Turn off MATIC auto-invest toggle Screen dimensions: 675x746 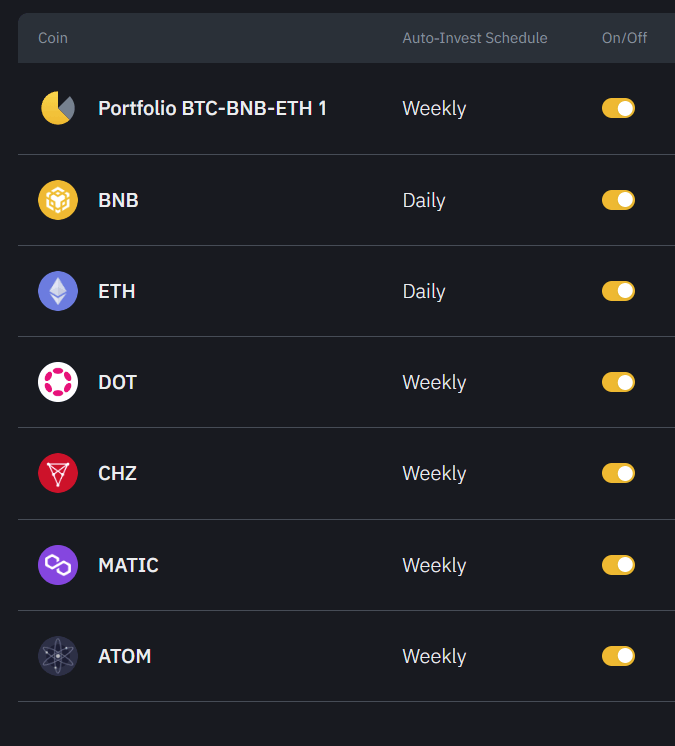[x=618, y=565]
